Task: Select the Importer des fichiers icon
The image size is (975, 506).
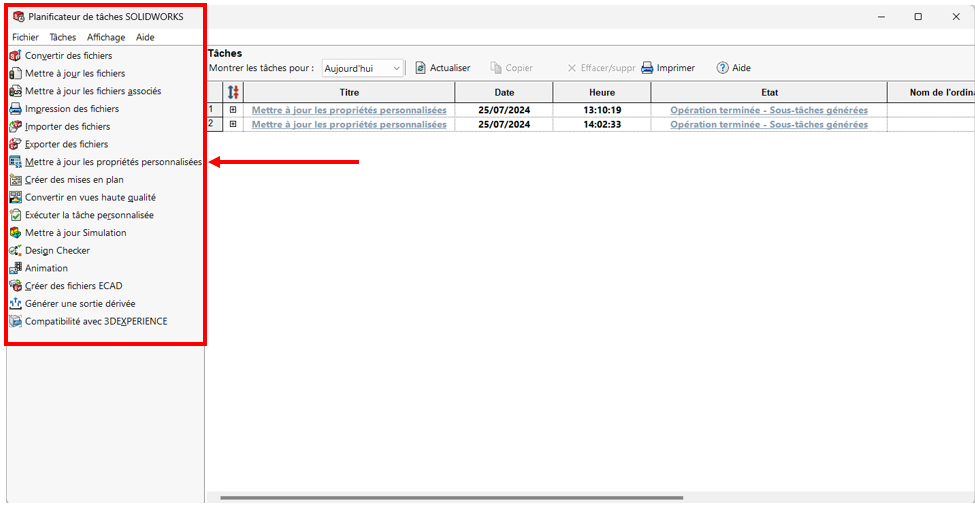Action: [x=15, y=127]
